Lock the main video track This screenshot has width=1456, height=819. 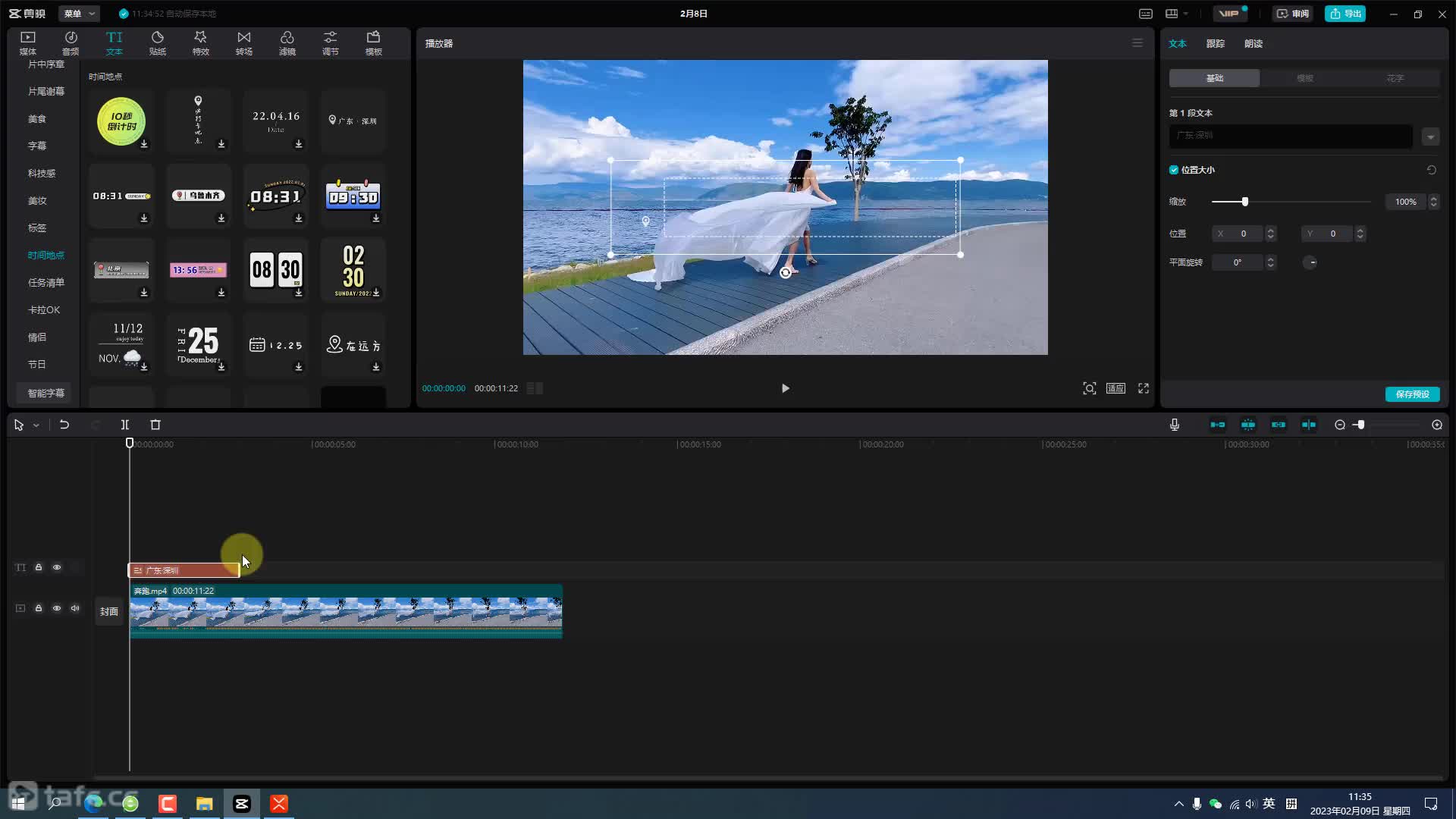click(39, 608)
